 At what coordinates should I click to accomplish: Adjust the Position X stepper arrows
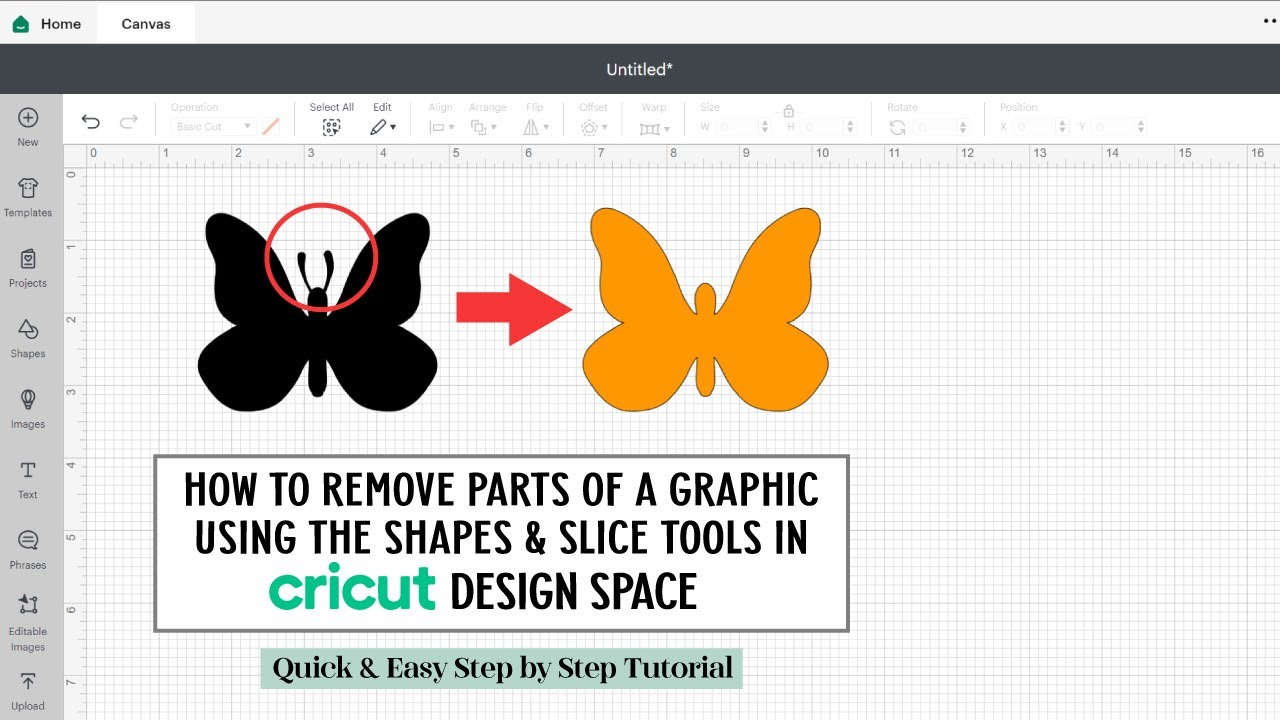(1061, 127)
